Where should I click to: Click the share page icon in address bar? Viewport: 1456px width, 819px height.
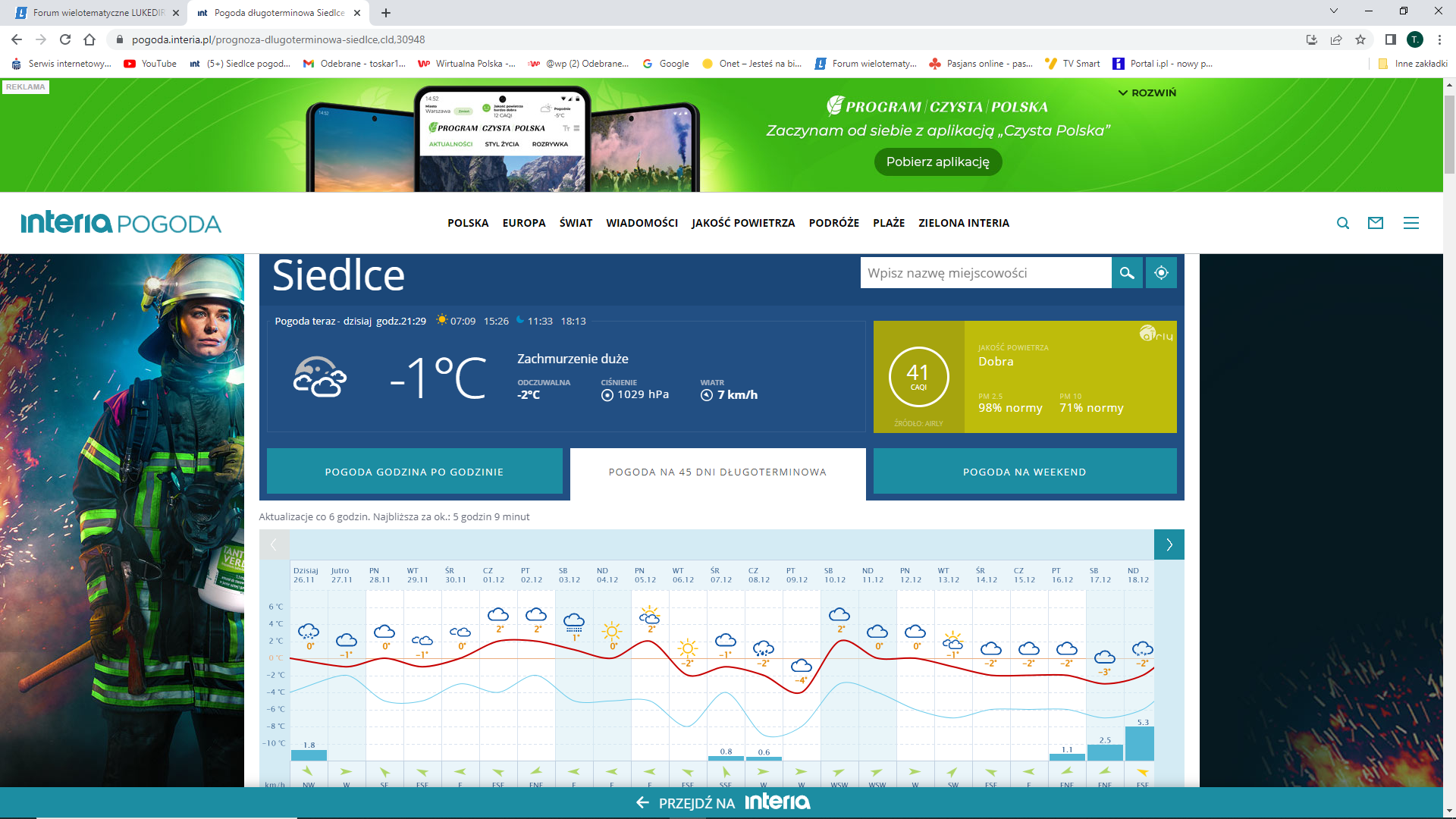point(1336,39)
